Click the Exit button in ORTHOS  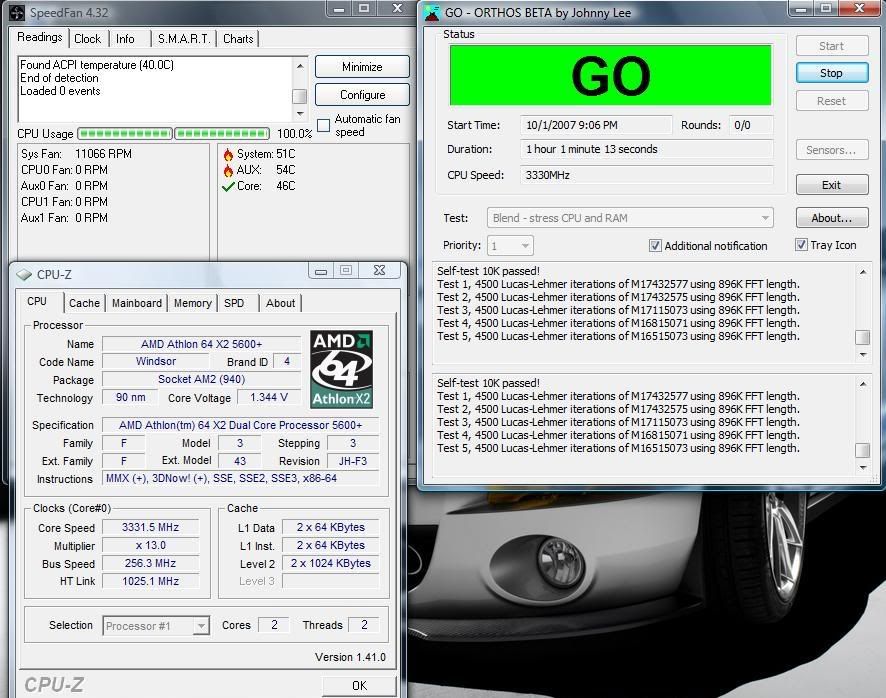click(x=832, y=185)
